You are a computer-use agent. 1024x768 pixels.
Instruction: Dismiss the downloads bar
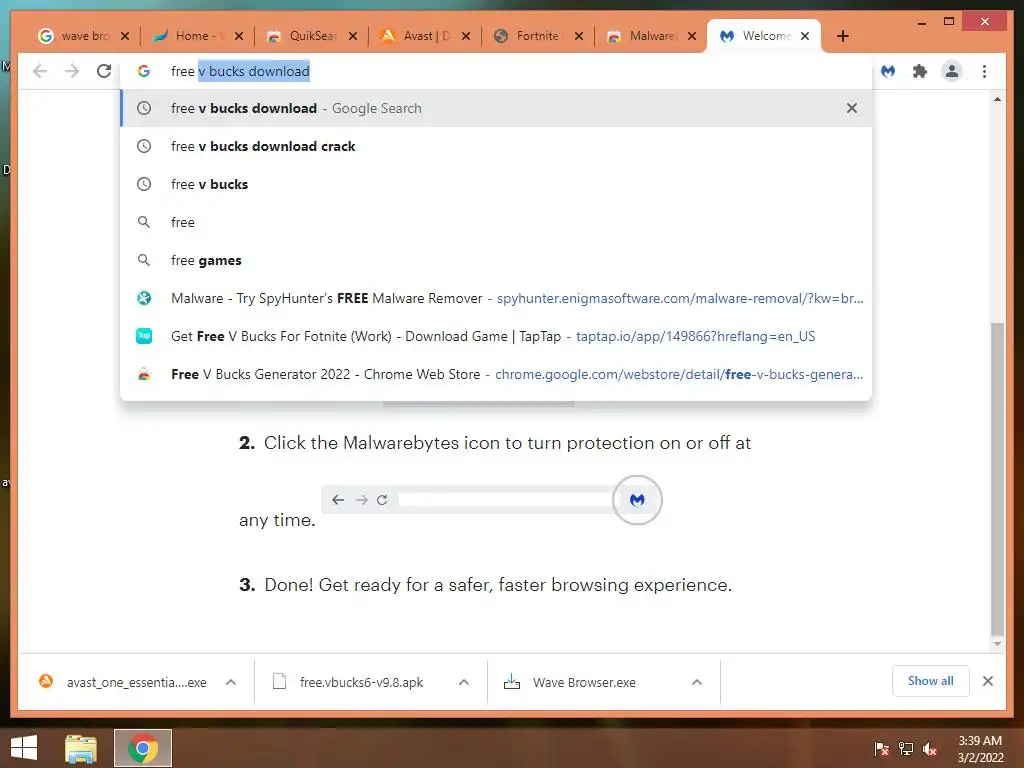pos(988,681)
